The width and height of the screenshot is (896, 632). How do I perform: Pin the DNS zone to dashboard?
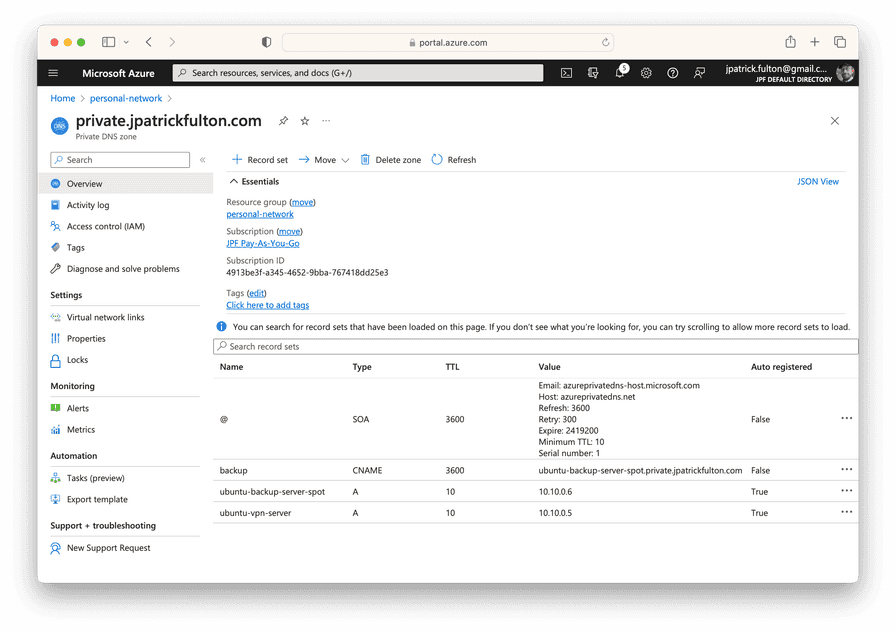click(x=283, y=121)
